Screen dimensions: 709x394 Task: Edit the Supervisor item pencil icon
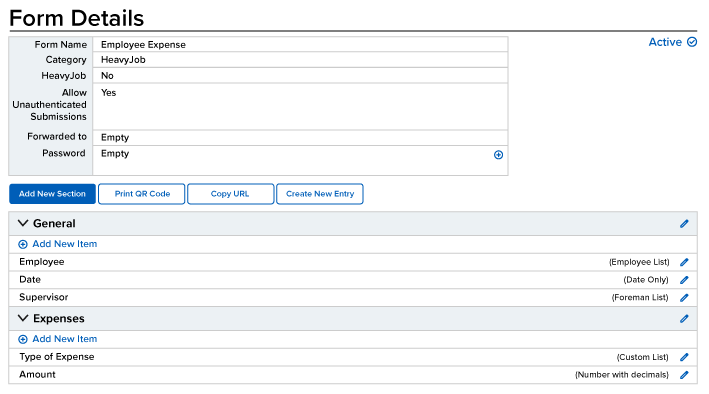coord(684,298)
